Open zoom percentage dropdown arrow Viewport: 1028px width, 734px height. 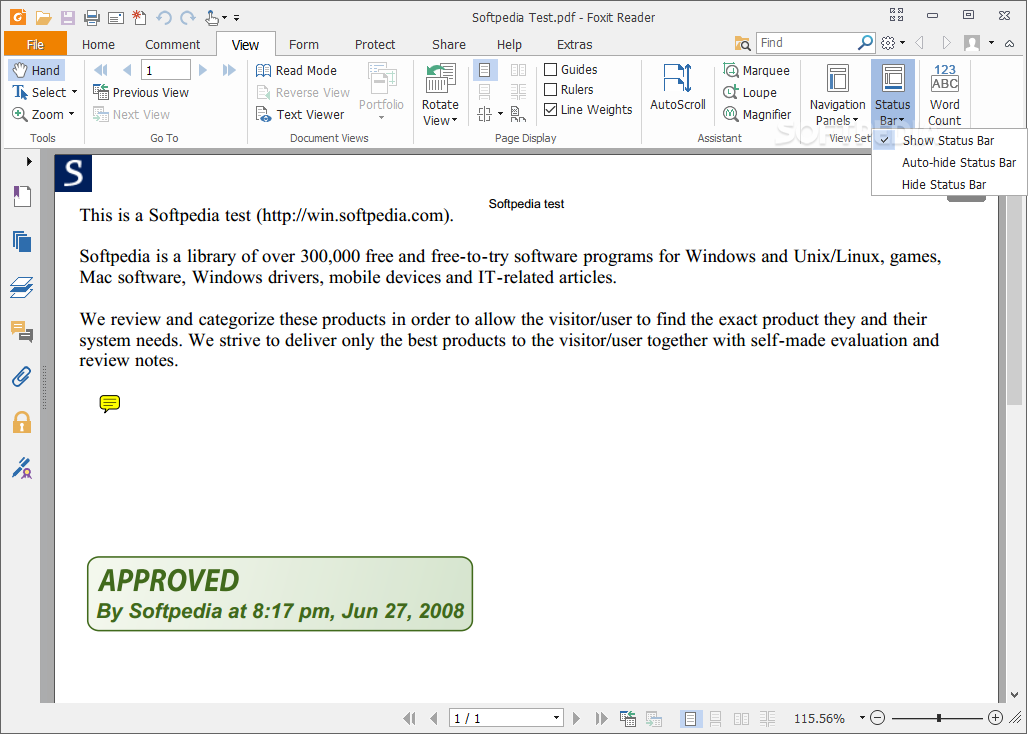tap(862, 718)
